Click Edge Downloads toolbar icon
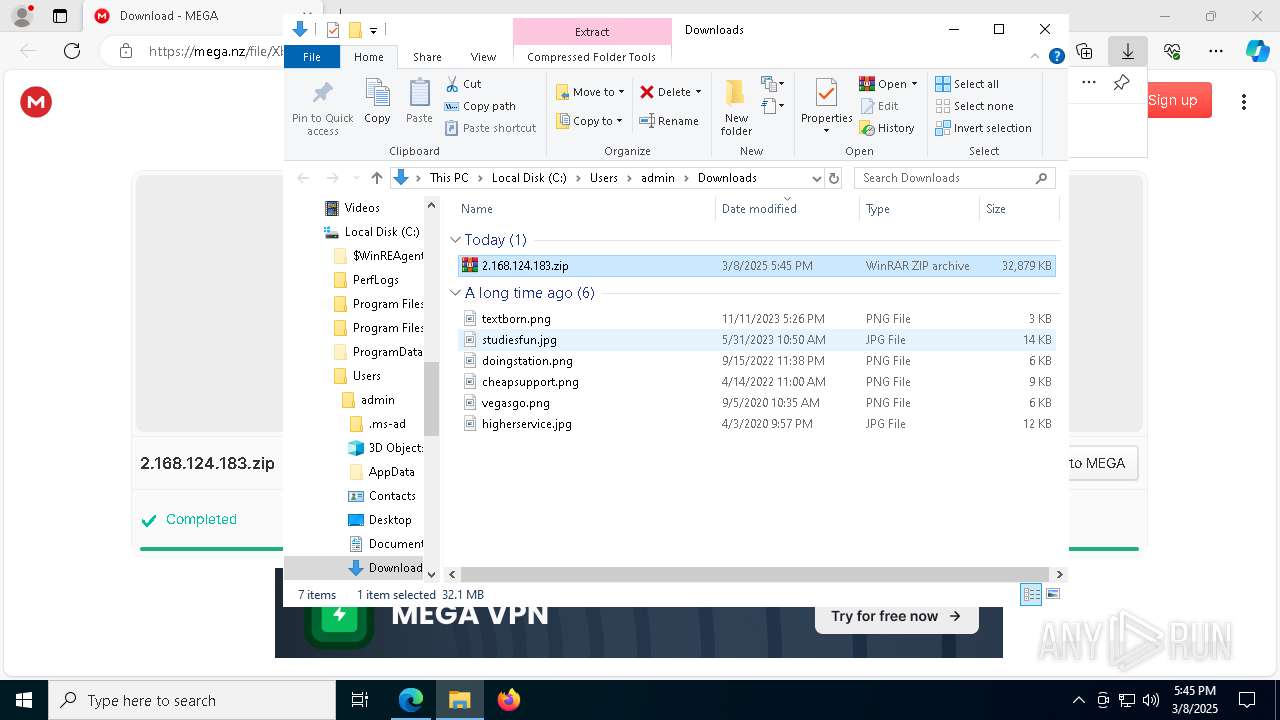The width and height of the screenshot is (1280, 720). [1128, 51]
